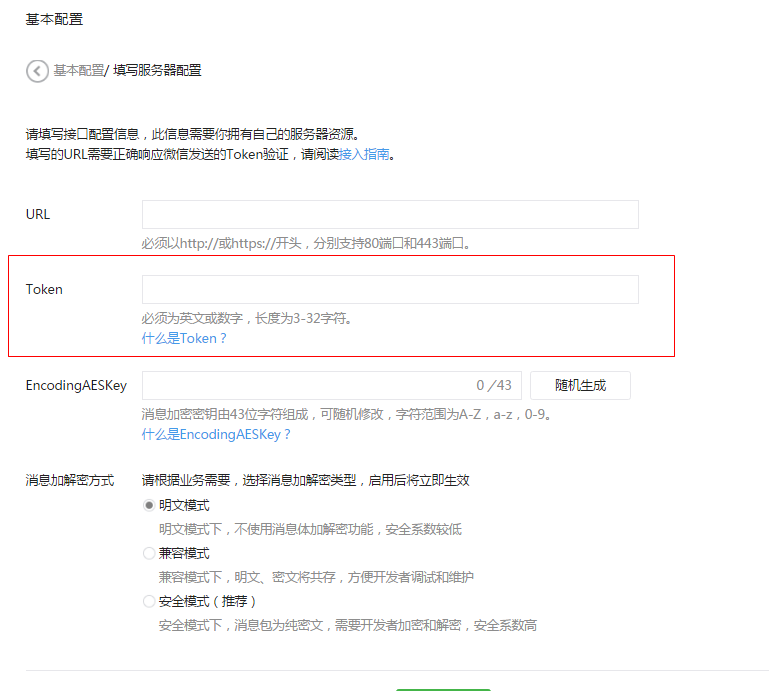This screenshot has height=691, width=769.
Task: Focus the EncodingAESKey input field
Action: click(332, 385)
